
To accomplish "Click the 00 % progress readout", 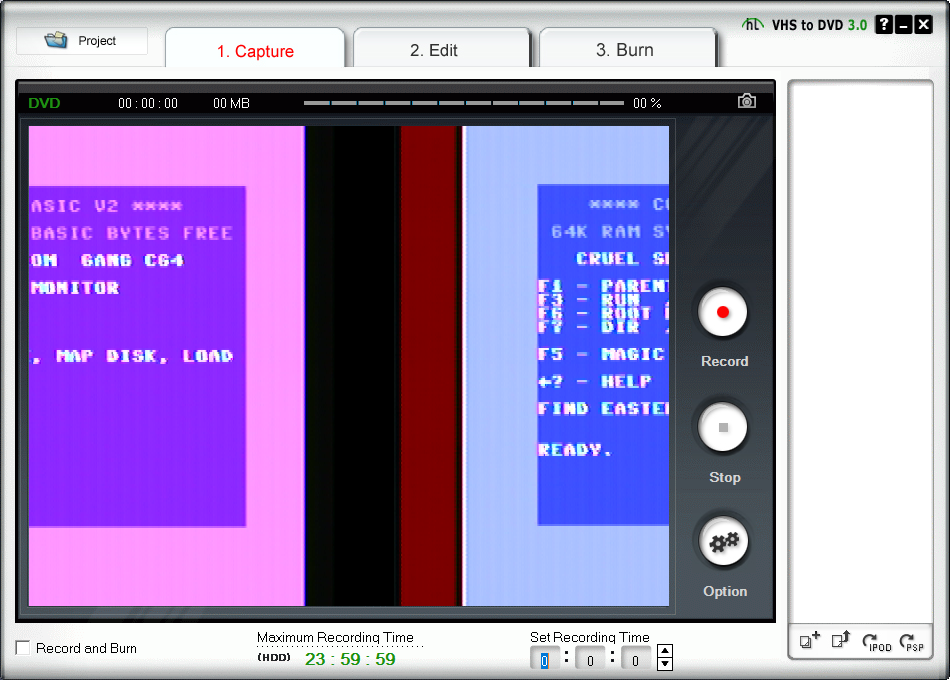I will point(647,103).
